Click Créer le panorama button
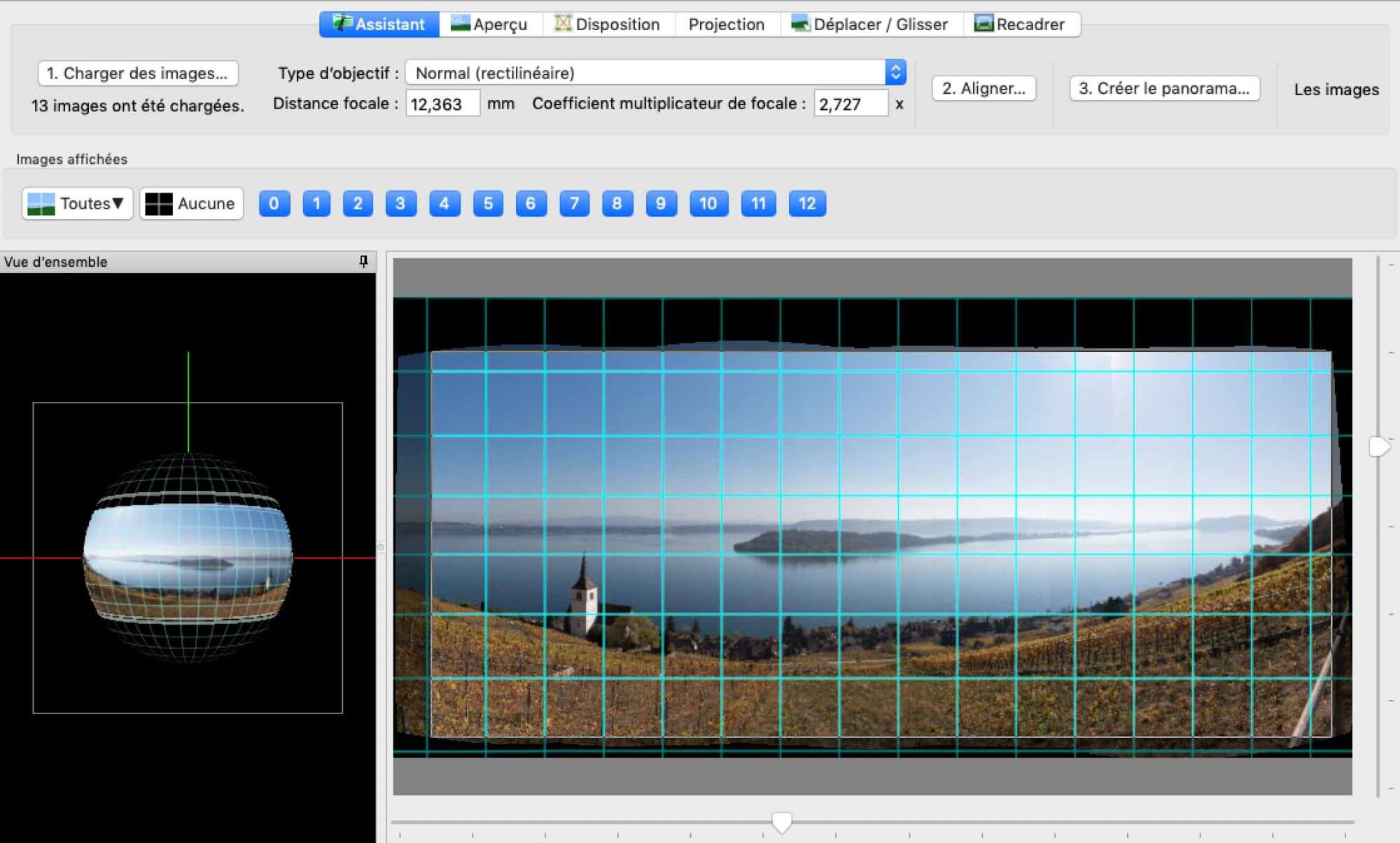Viewport: 1400px width, 843px height. click(x=1164, y=88)
